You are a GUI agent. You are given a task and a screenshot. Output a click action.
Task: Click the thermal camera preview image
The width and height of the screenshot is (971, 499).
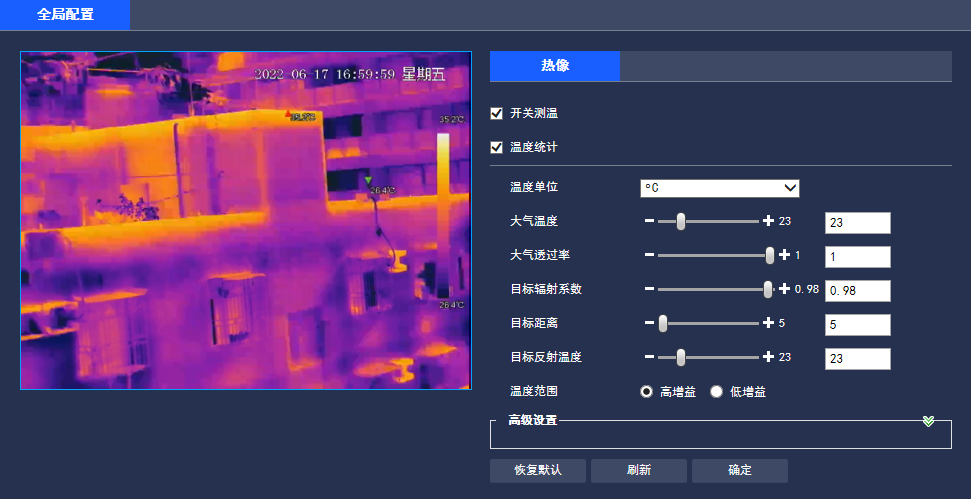click(x=246, y=220)
